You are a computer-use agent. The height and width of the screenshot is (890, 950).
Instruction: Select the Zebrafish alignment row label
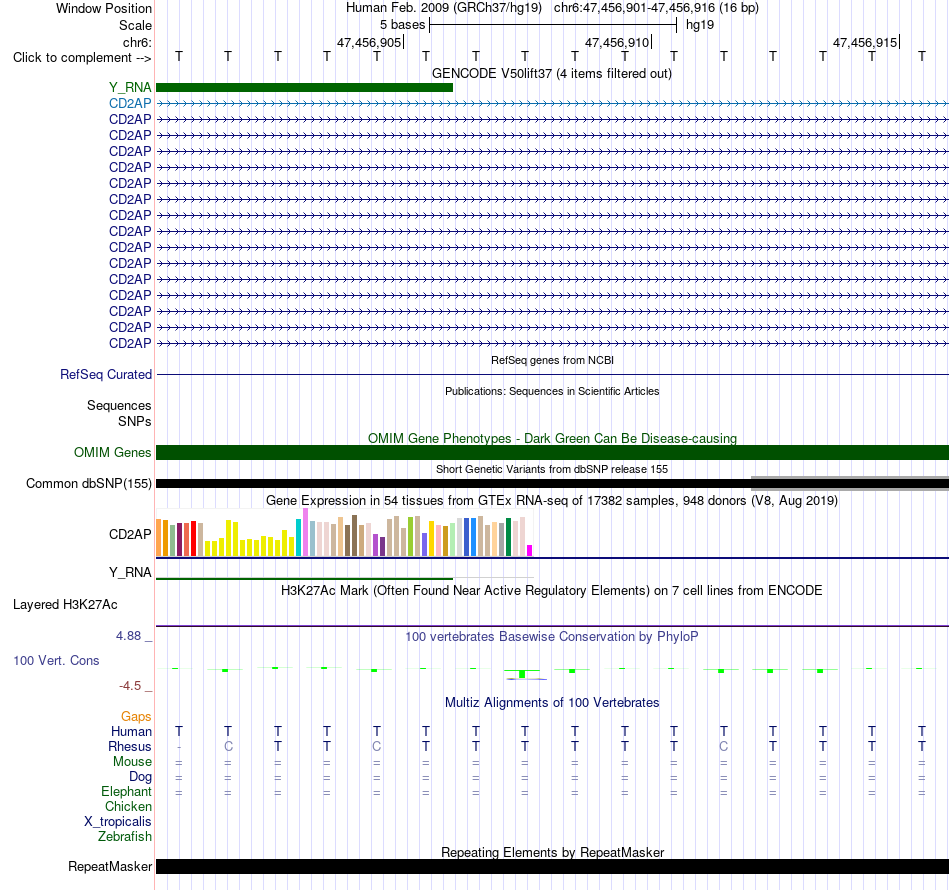125,836
